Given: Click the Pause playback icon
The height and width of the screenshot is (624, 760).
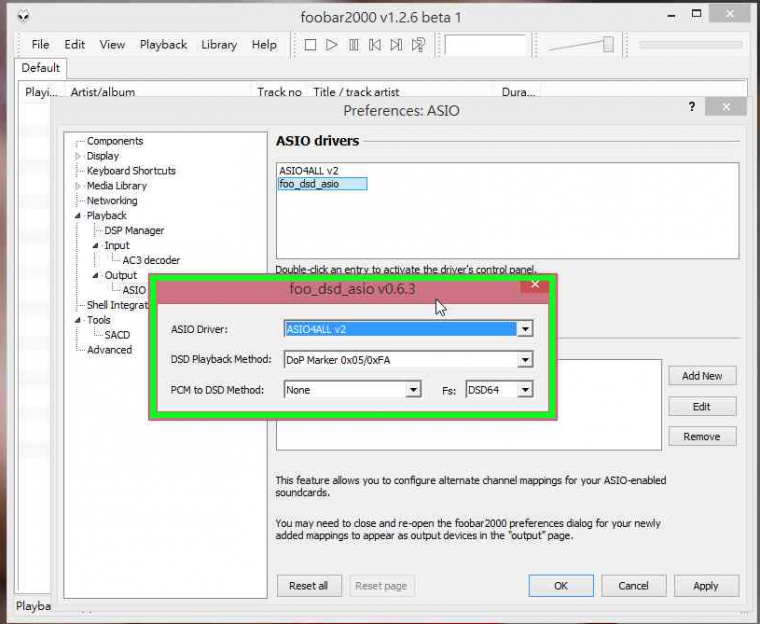Looking at the screenshot, I should [353, 45].
